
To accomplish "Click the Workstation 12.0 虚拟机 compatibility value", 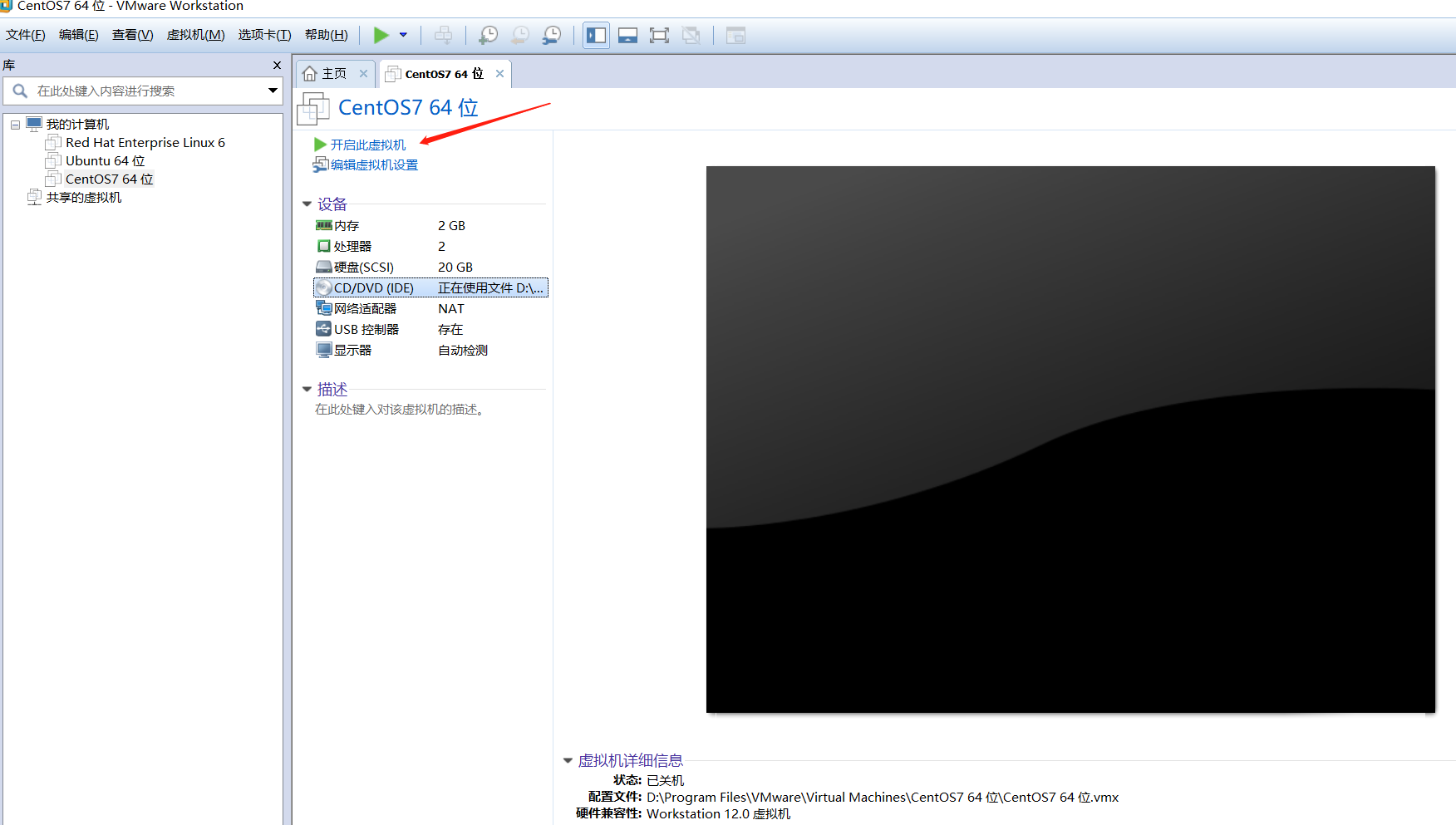I will pos(718,814).
